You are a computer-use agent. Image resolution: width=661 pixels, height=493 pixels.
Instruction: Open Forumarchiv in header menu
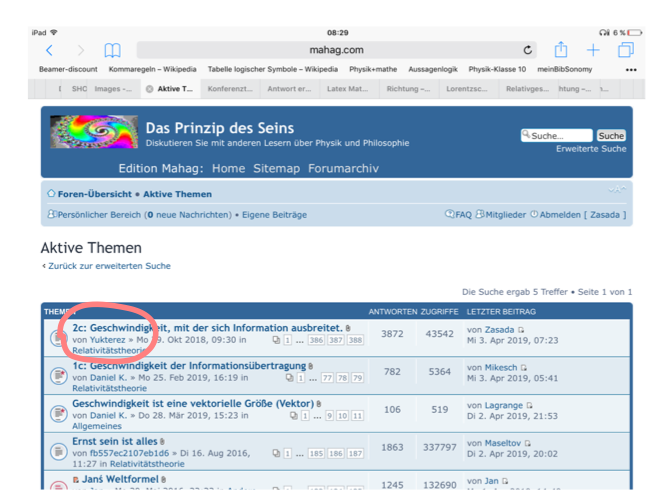tap(343, 168)
